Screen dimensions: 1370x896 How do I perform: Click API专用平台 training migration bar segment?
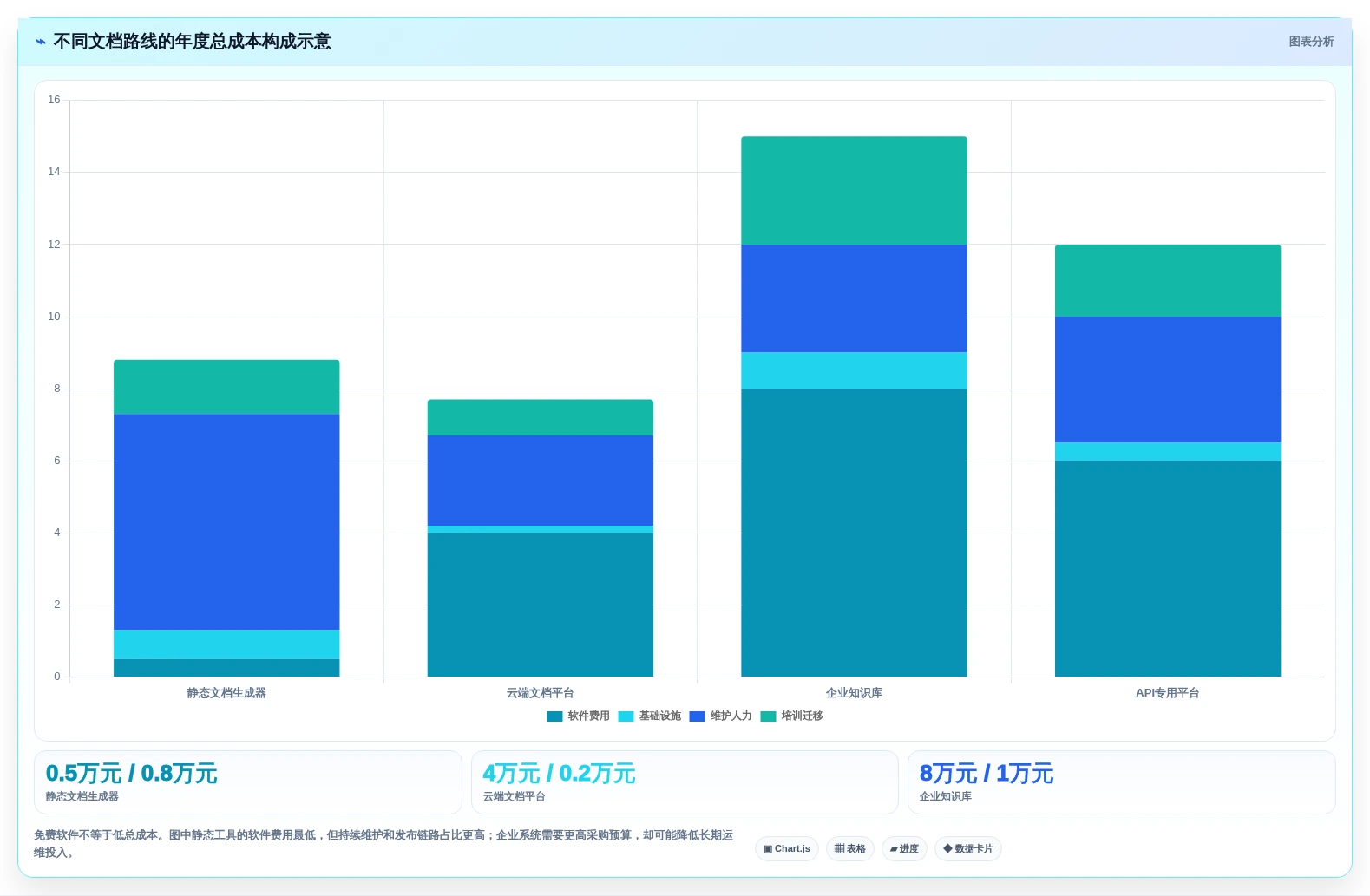[1168, 280]
